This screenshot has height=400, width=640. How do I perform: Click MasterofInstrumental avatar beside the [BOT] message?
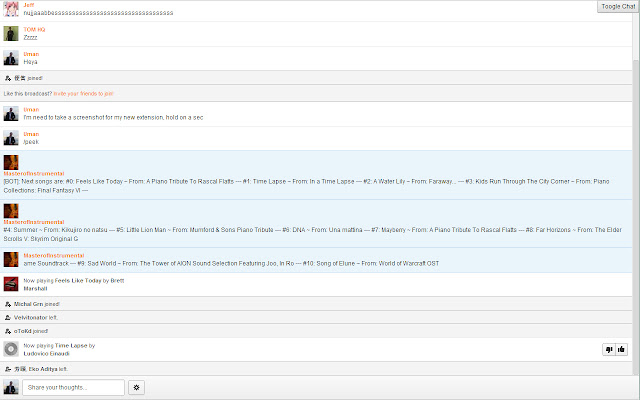click(x=10, y=161)
